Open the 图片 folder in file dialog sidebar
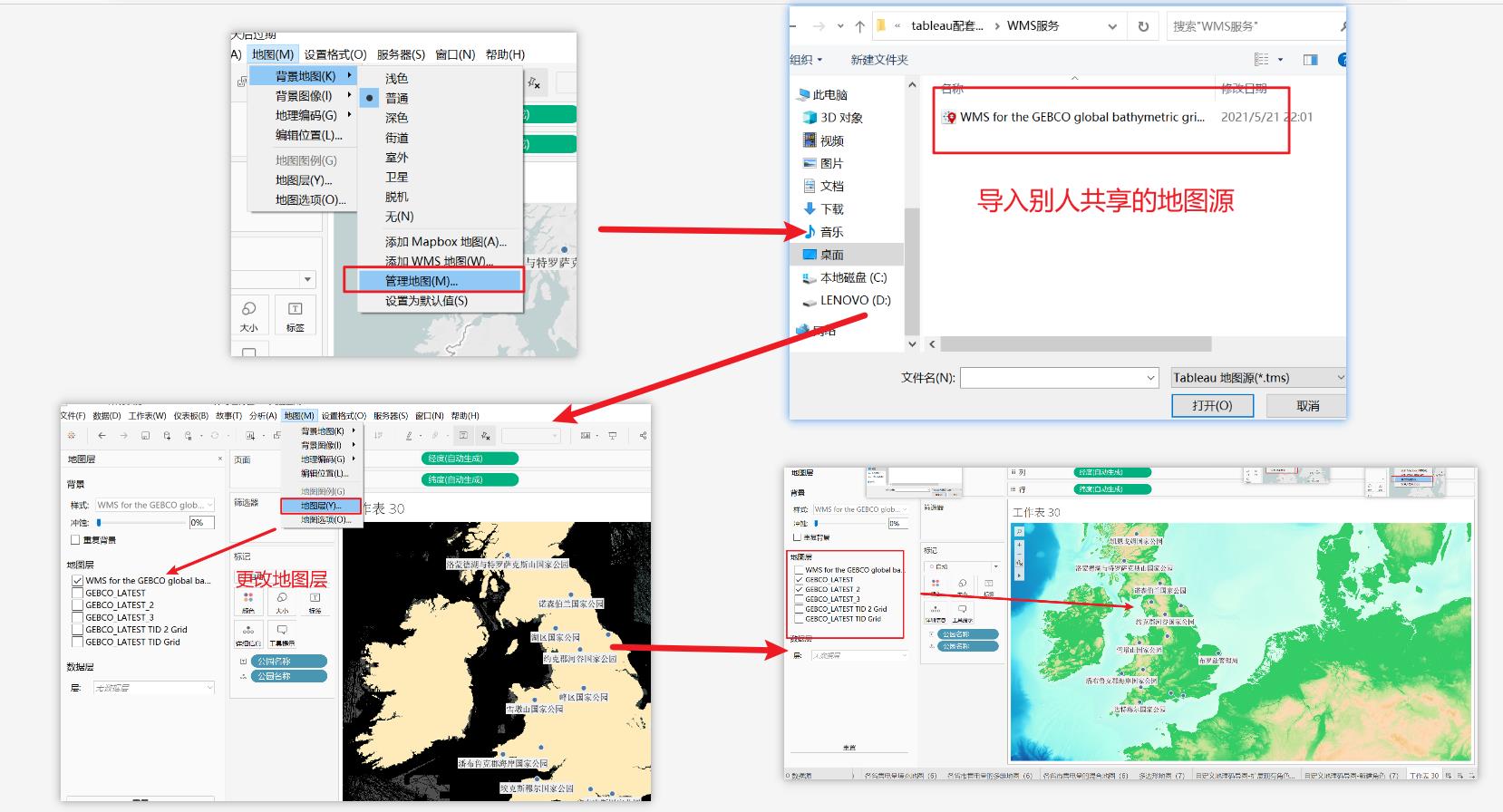The height and width of the screenshot is (812, 1503). [823, 163]
